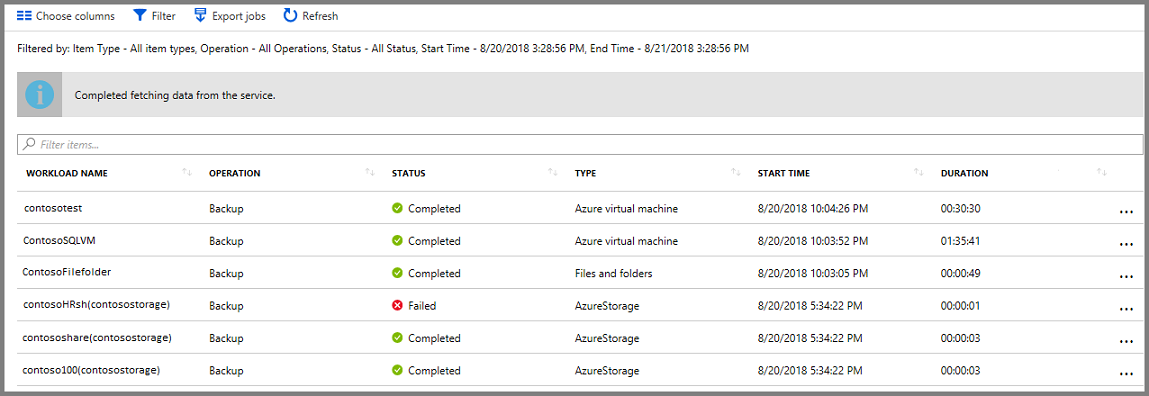1149x396 pixels.
Task: Open ellipsis menu for contoso100(contosostorage)
Action: [x=1126, y=373]
